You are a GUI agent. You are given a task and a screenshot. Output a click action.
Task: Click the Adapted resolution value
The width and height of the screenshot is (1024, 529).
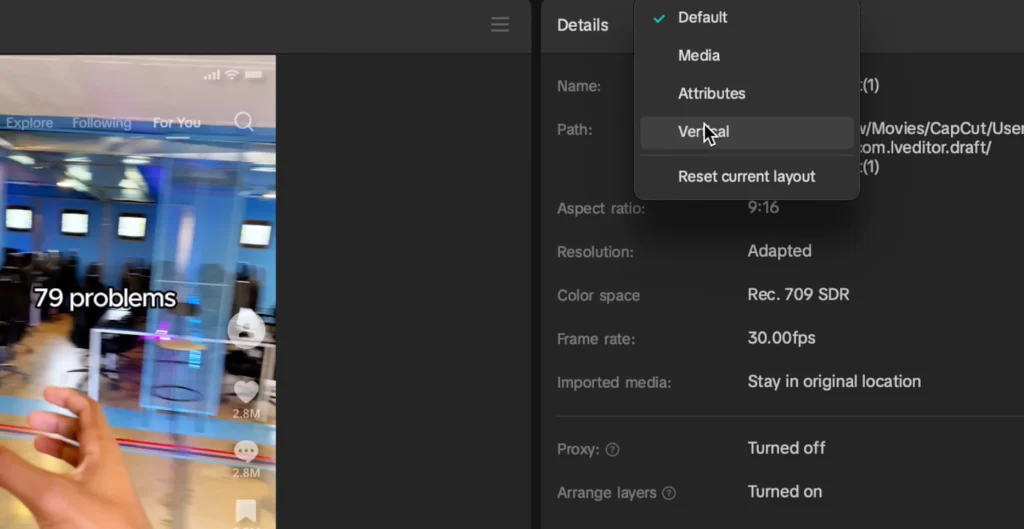point(779,251)
